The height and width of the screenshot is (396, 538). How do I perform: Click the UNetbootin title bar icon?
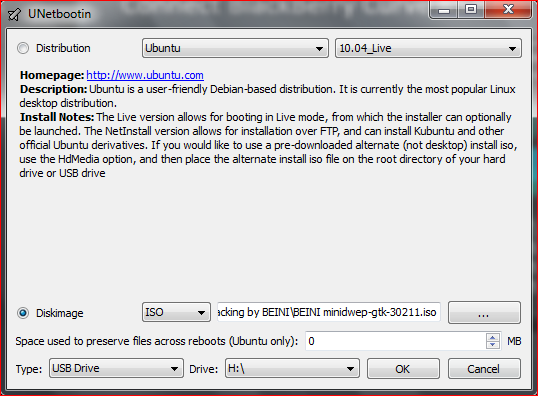[x=14, y=14]
